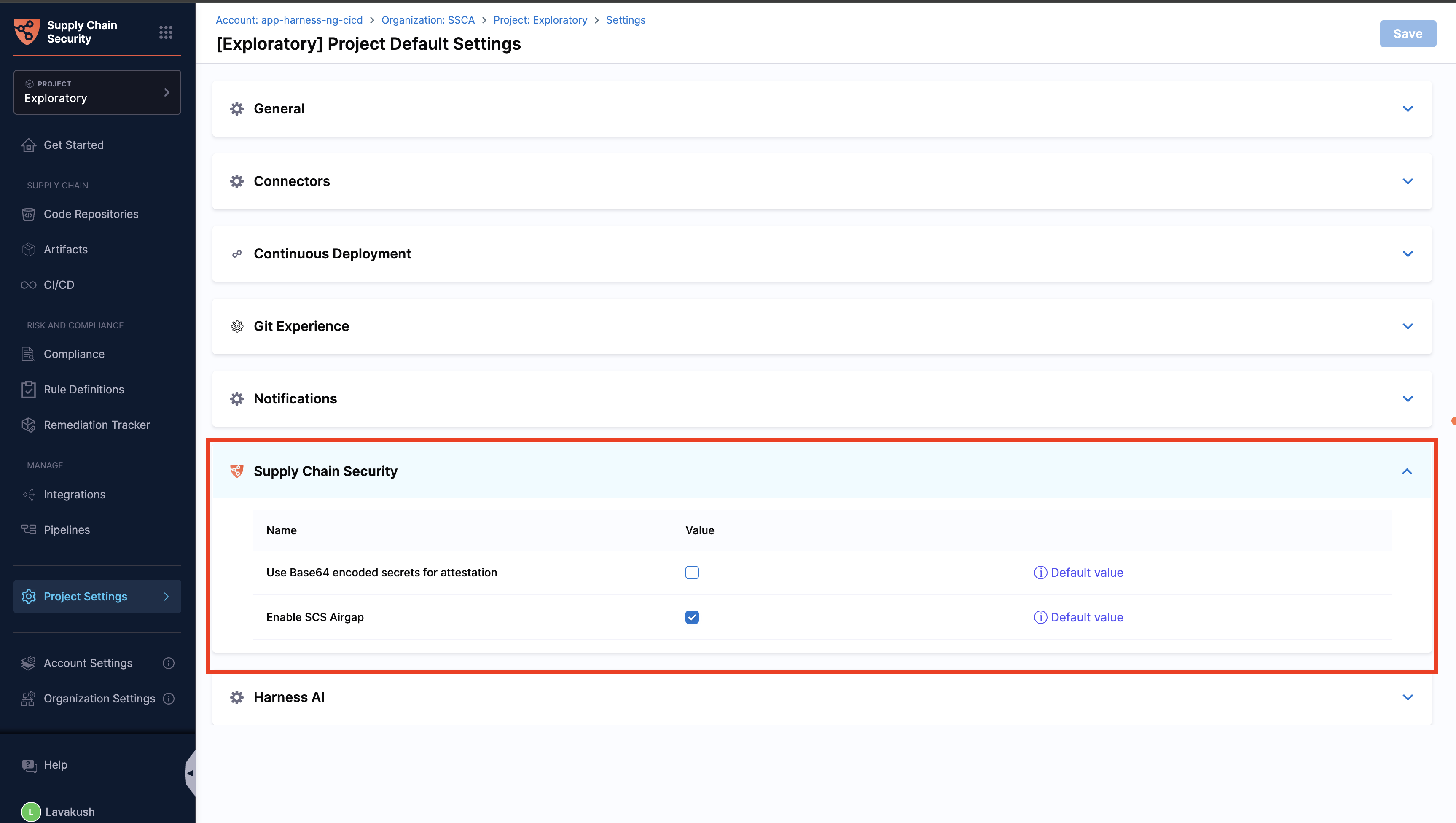This screenshot has height=823, width=1456.
Task: Click the Save button
Action: (1408, 34)
